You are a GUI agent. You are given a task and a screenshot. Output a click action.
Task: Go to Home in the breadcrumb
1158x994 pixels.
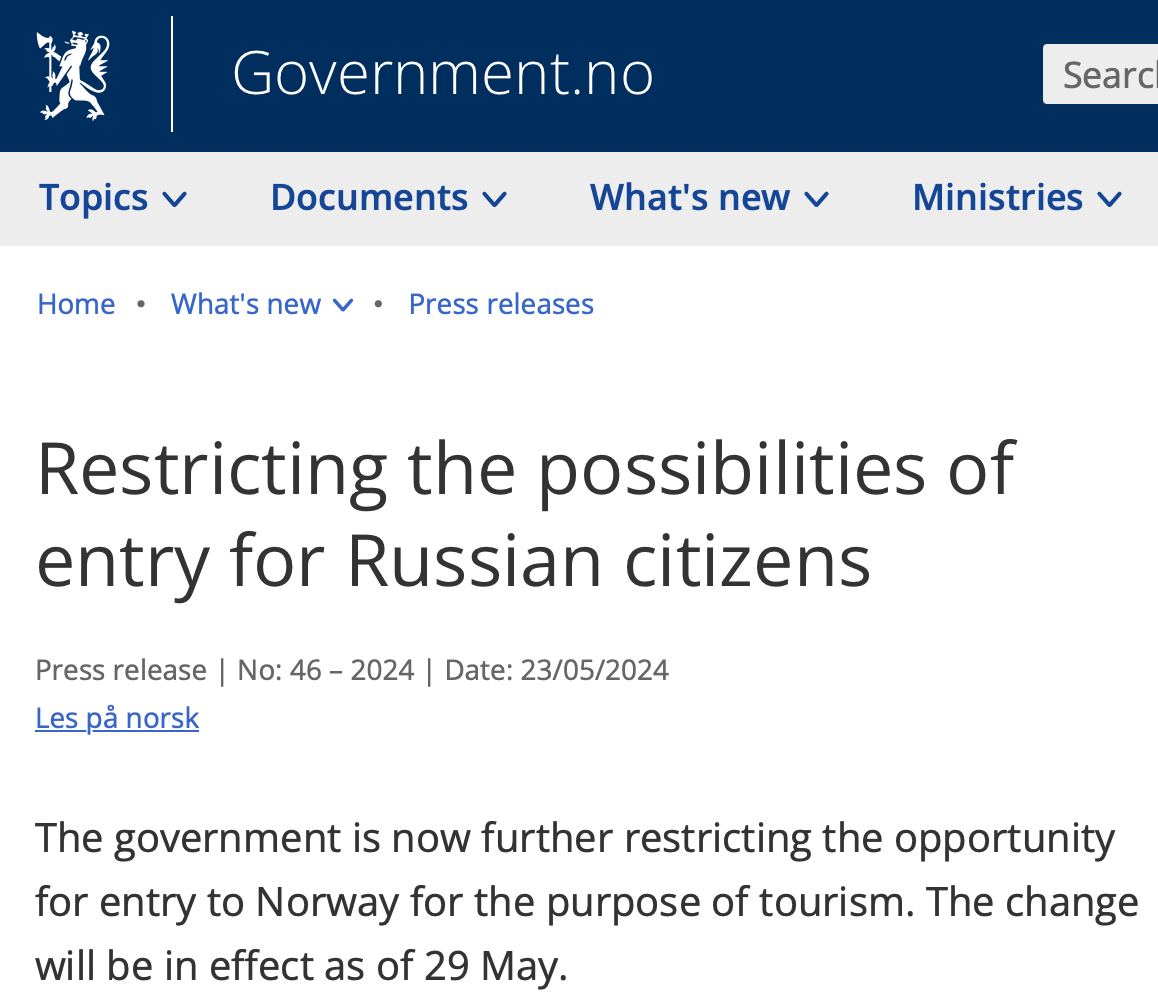point(76,304)
